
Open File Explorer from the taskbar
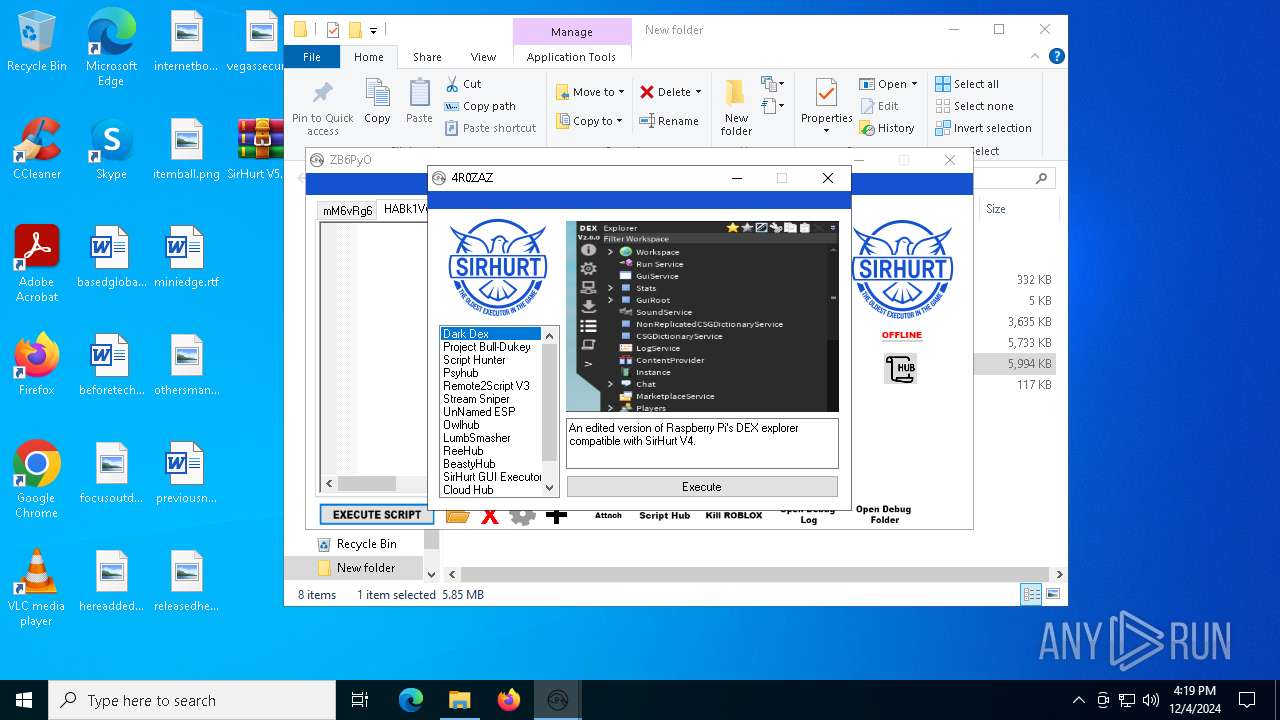459,700
